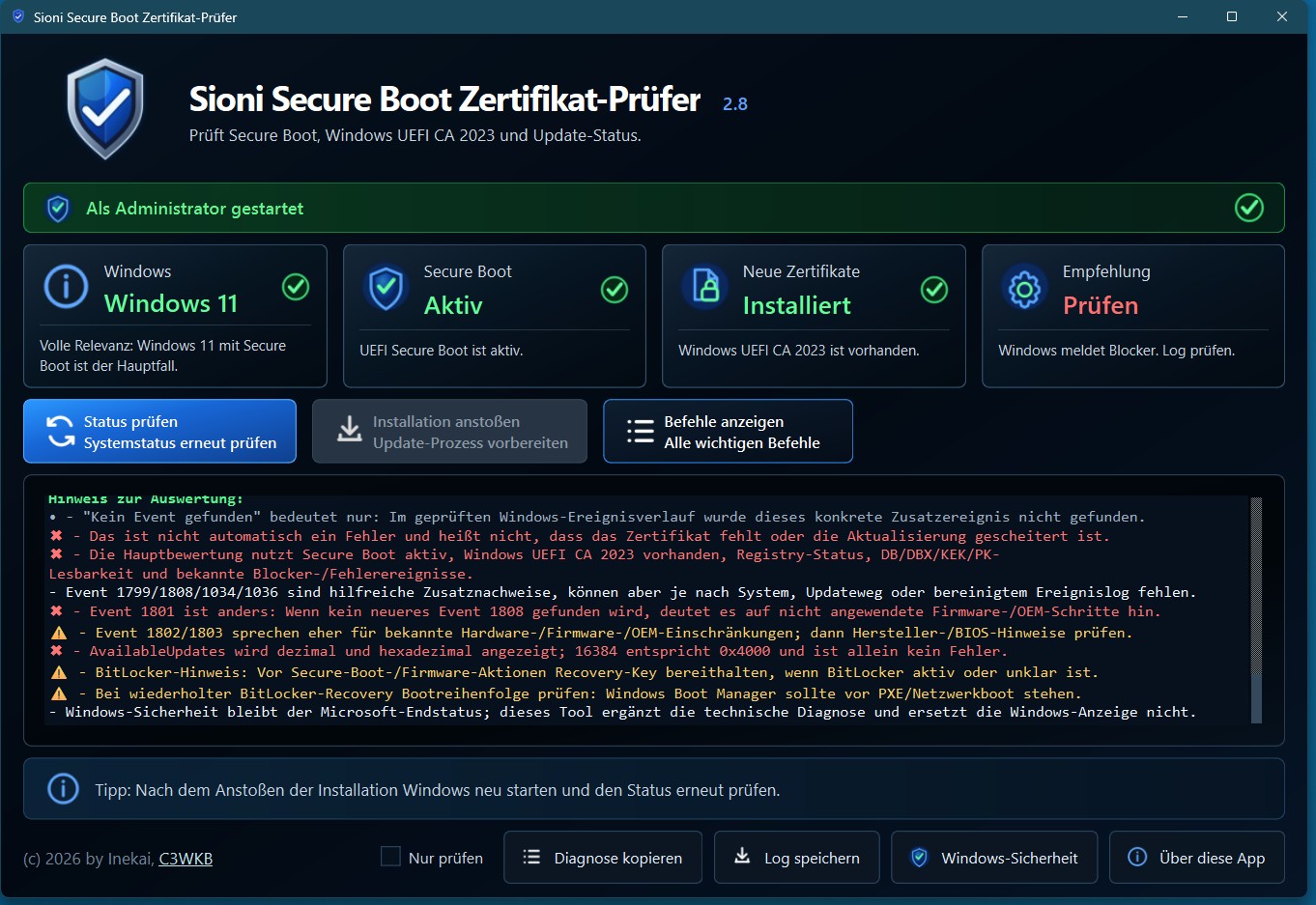
Task: Click the large blue shield logo
Action: [105, 109]
